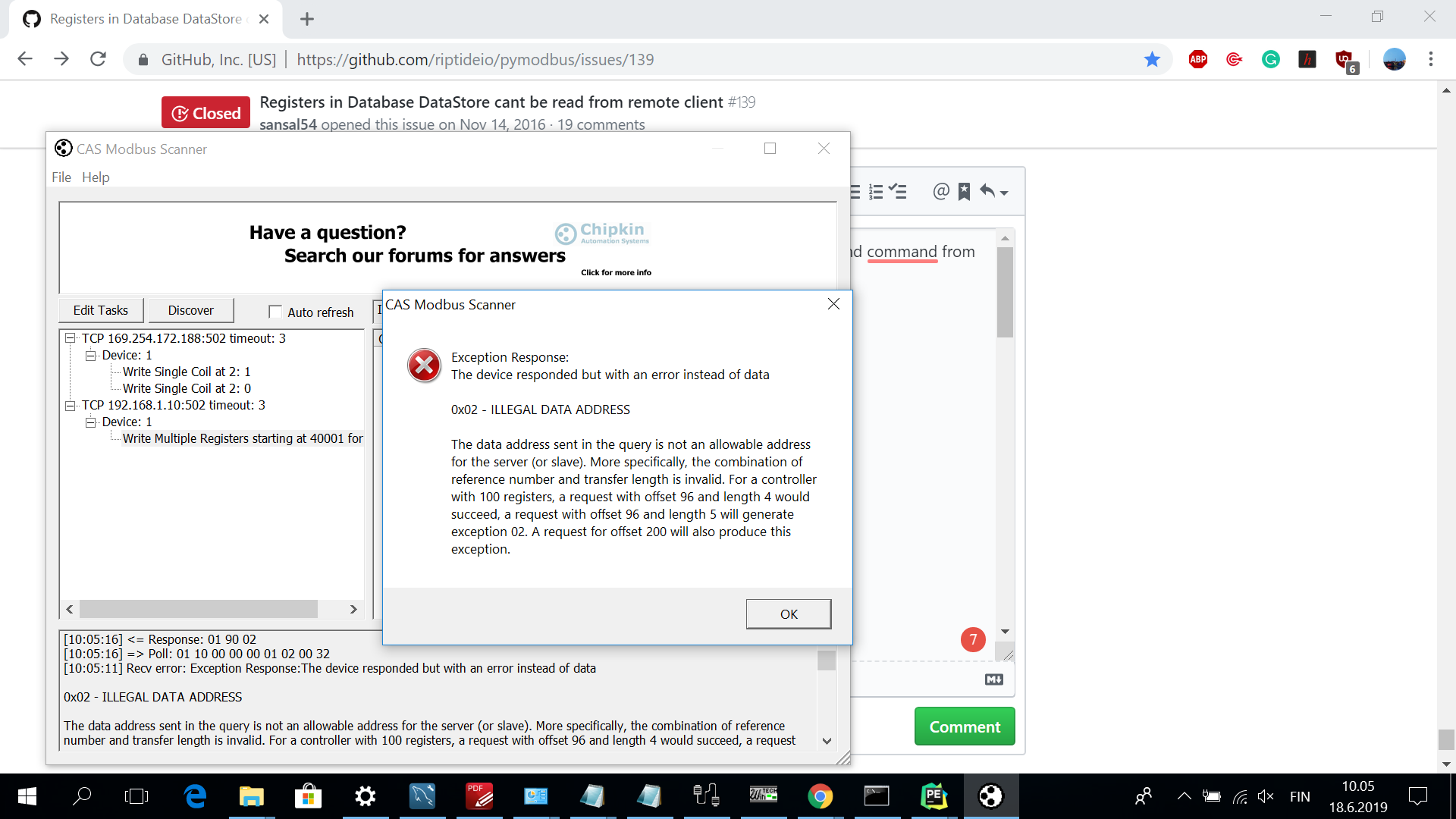Open File Explorer from the taskbar
The width and height of the screenshot is (1456, 819).
(x=251, y=796)
